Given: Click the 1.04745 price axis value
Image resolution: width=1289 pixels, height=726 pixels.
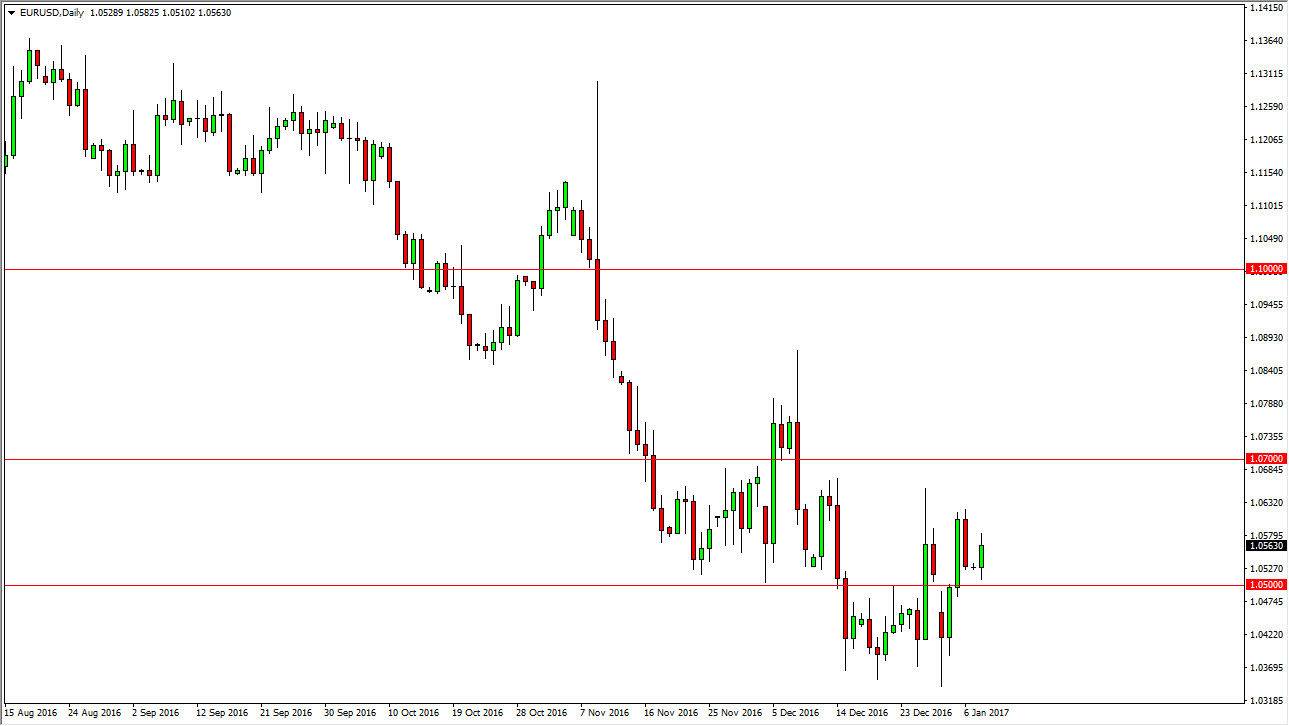Looking at the screenshot, I should click(x=1266, y=602).
